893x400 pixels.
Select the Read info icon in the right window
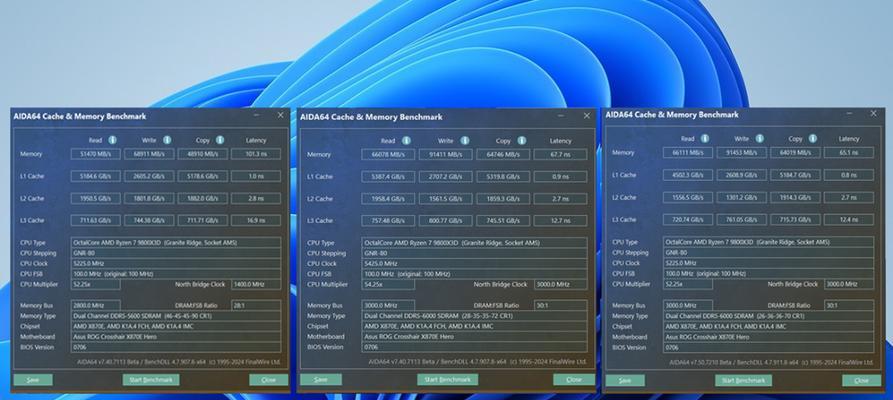(705, 138)
